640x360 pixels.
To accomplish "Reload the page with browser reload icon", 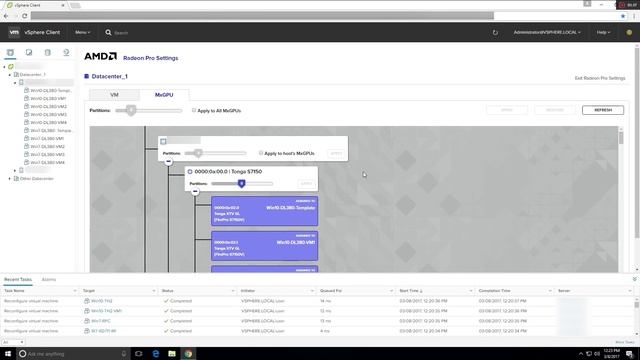I will click(x=24, y=16).
